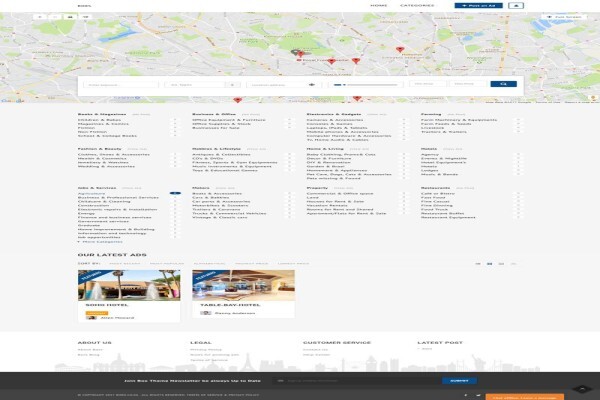Open the Land category under Property

coord(312,198)
